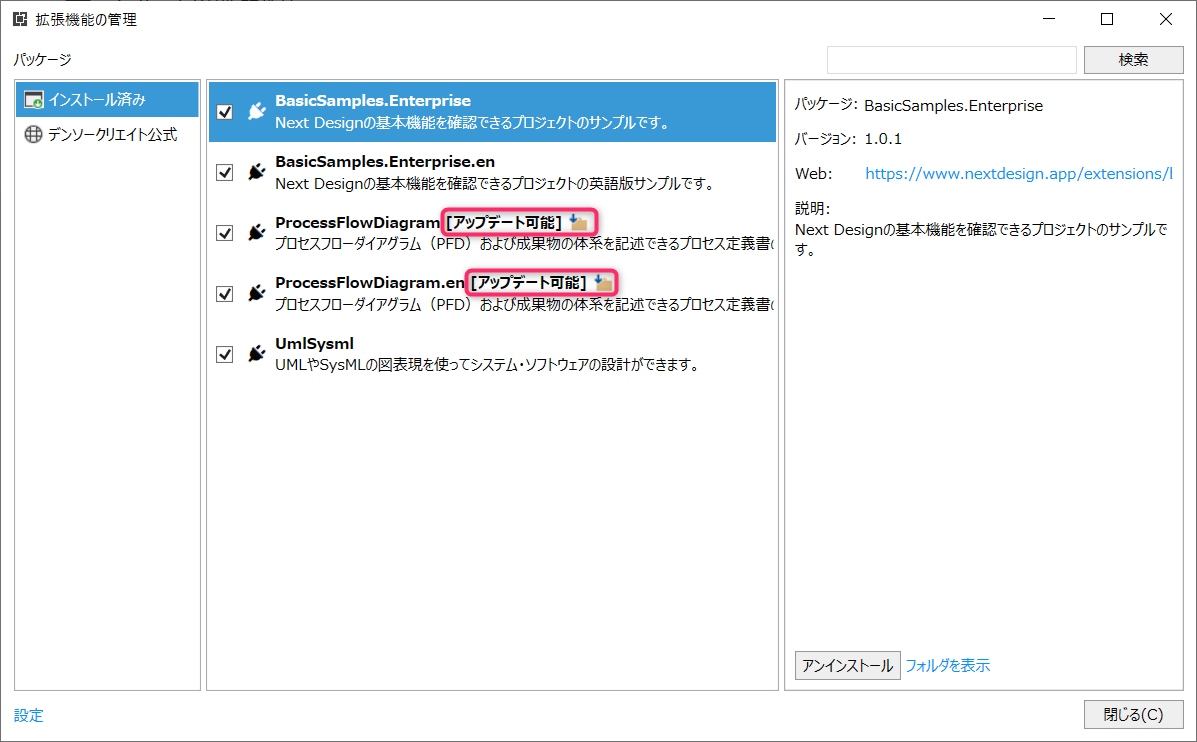Image resolution: width=1197 pixels, height=742 pixels.
Task: Click the 閉じる(C) button
Action: coord(1134,715)
